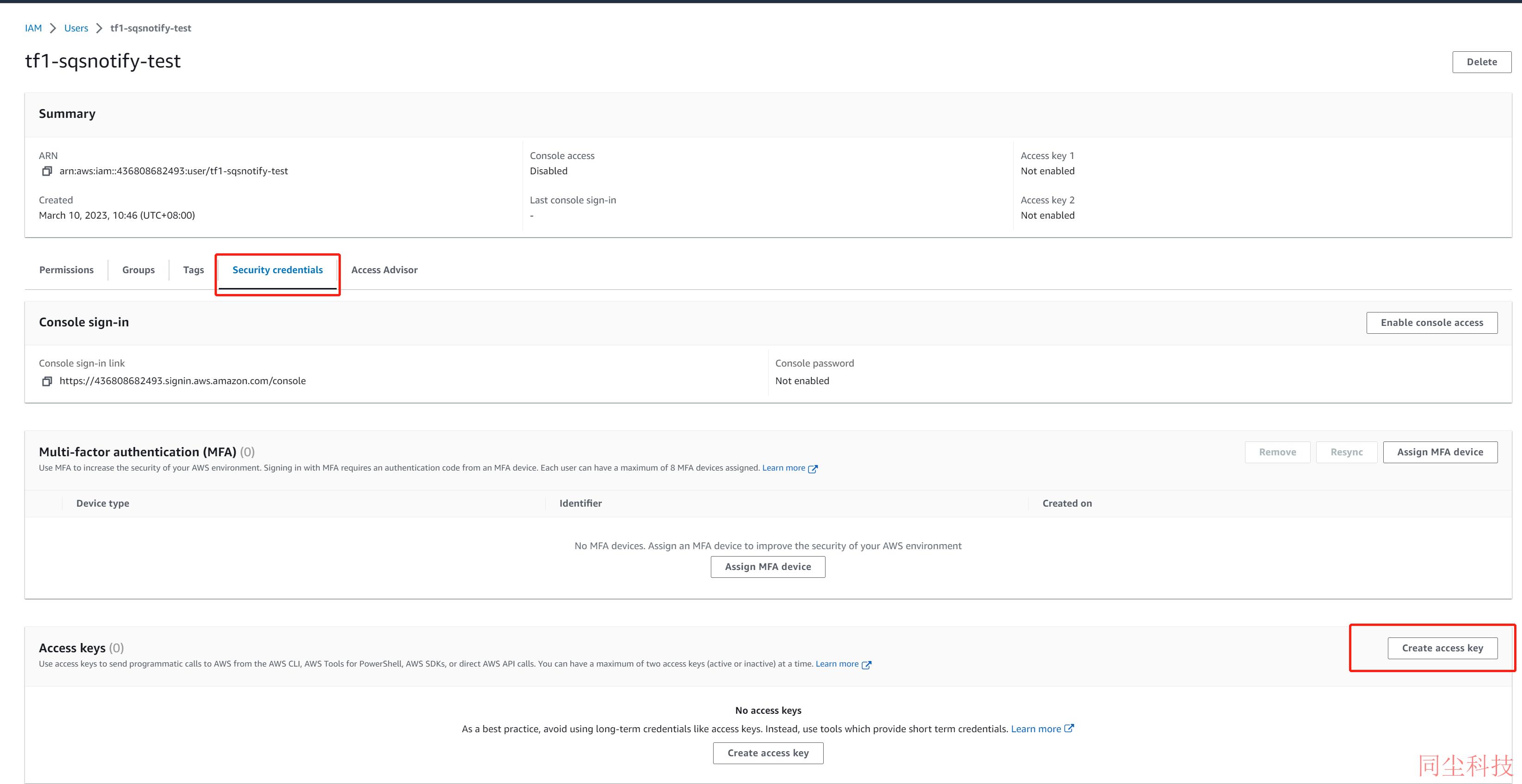
Task: Delete the tf1-sqsnotify-test user
Action: [x=1482, y=62]
